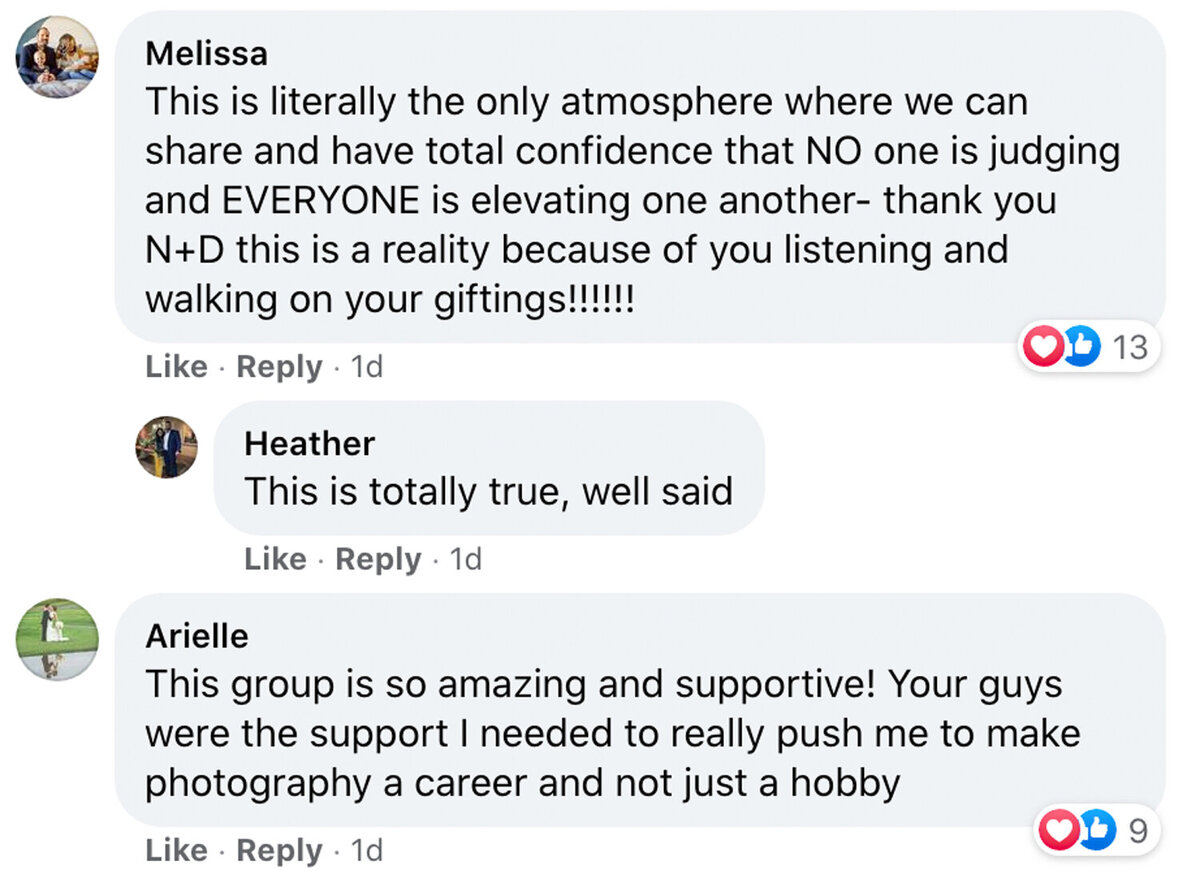1200x870 pixels.
Task: Reply to Melissa's comment
Action: click(x=279, y=367)
